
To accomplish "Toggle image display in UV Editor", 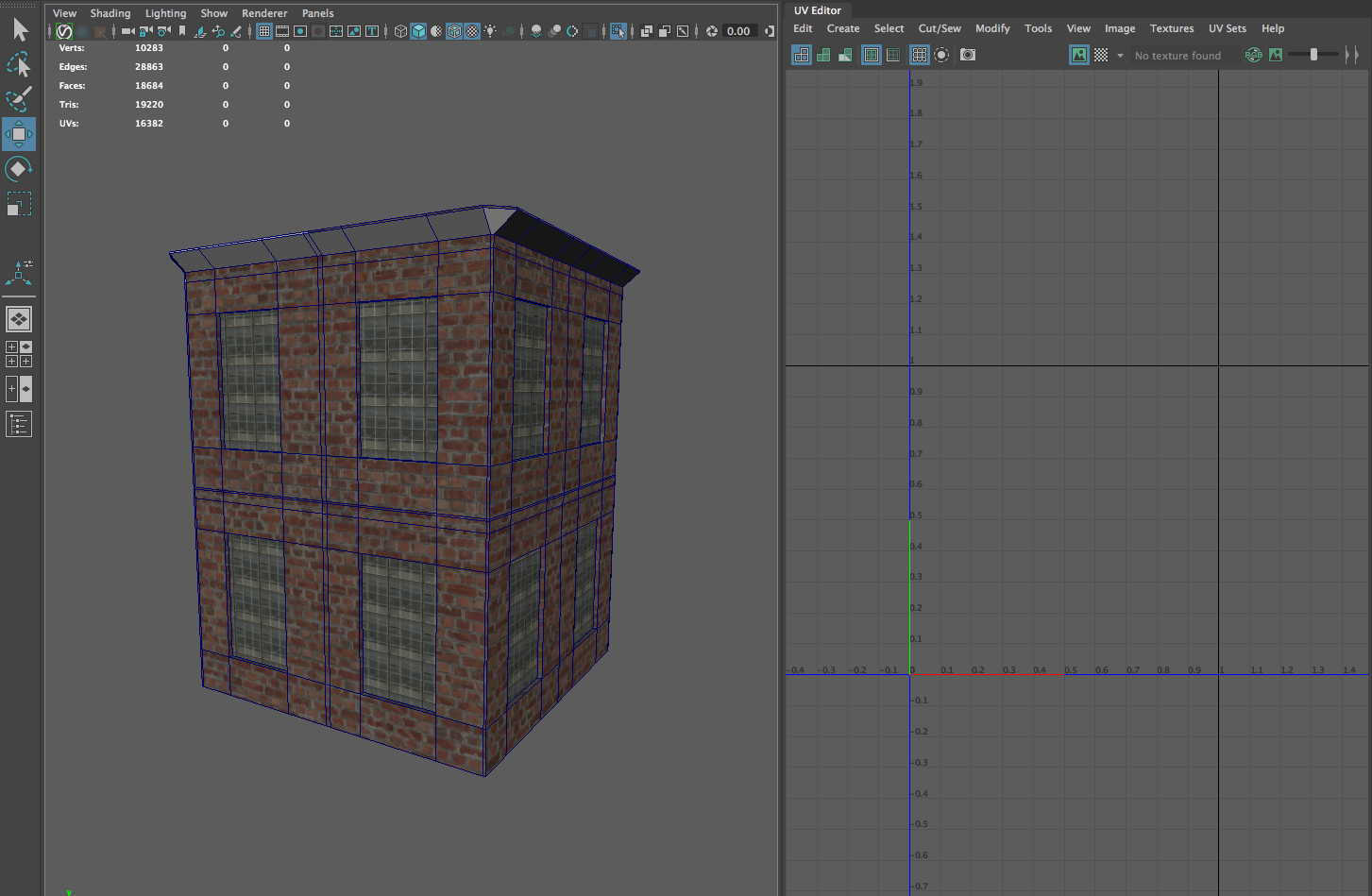I will pos(1078,56).
